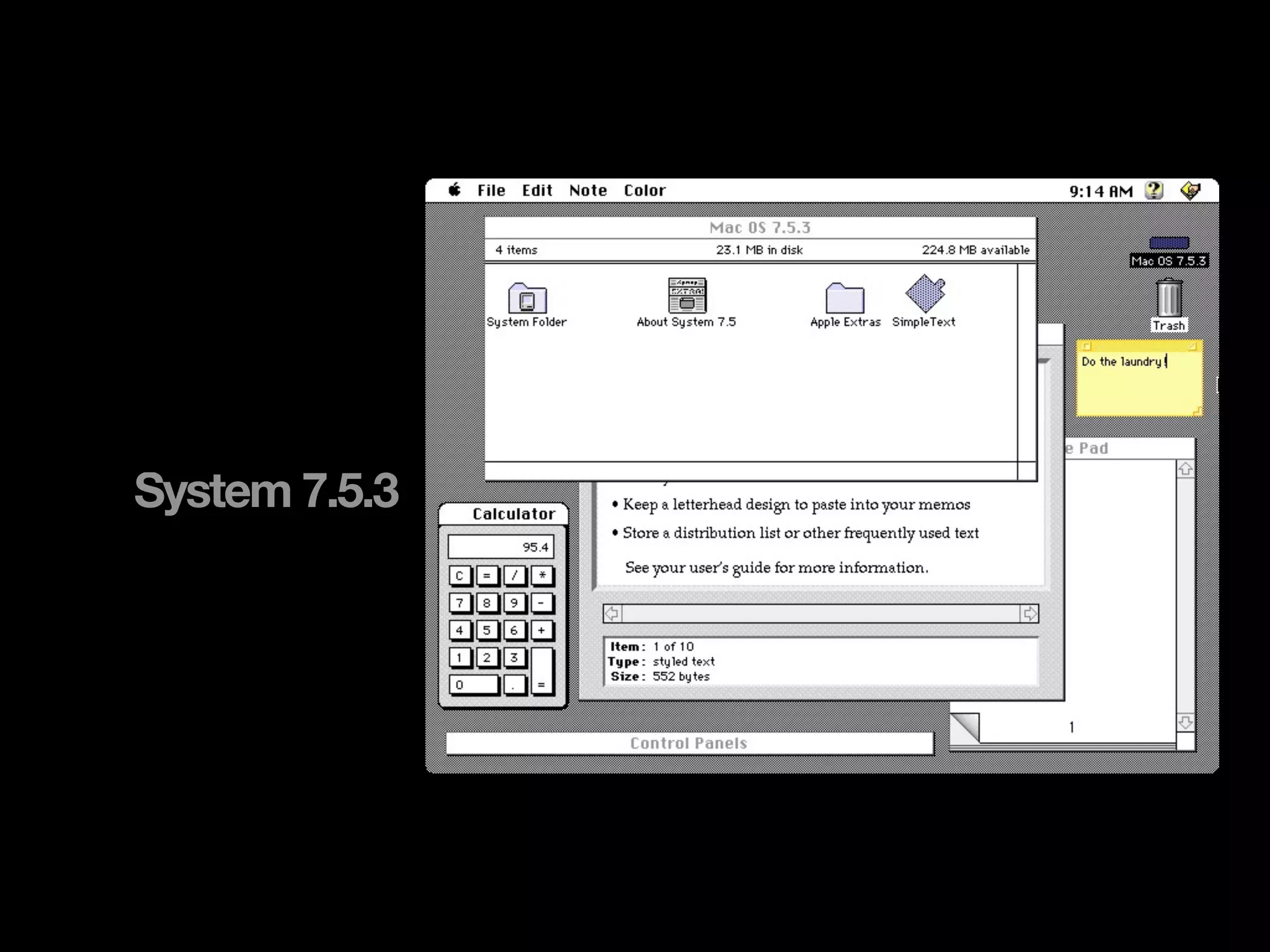Click Calculator digit 9 key
The width and height of the screenshot is (1270, 952).
pos(514,603)
